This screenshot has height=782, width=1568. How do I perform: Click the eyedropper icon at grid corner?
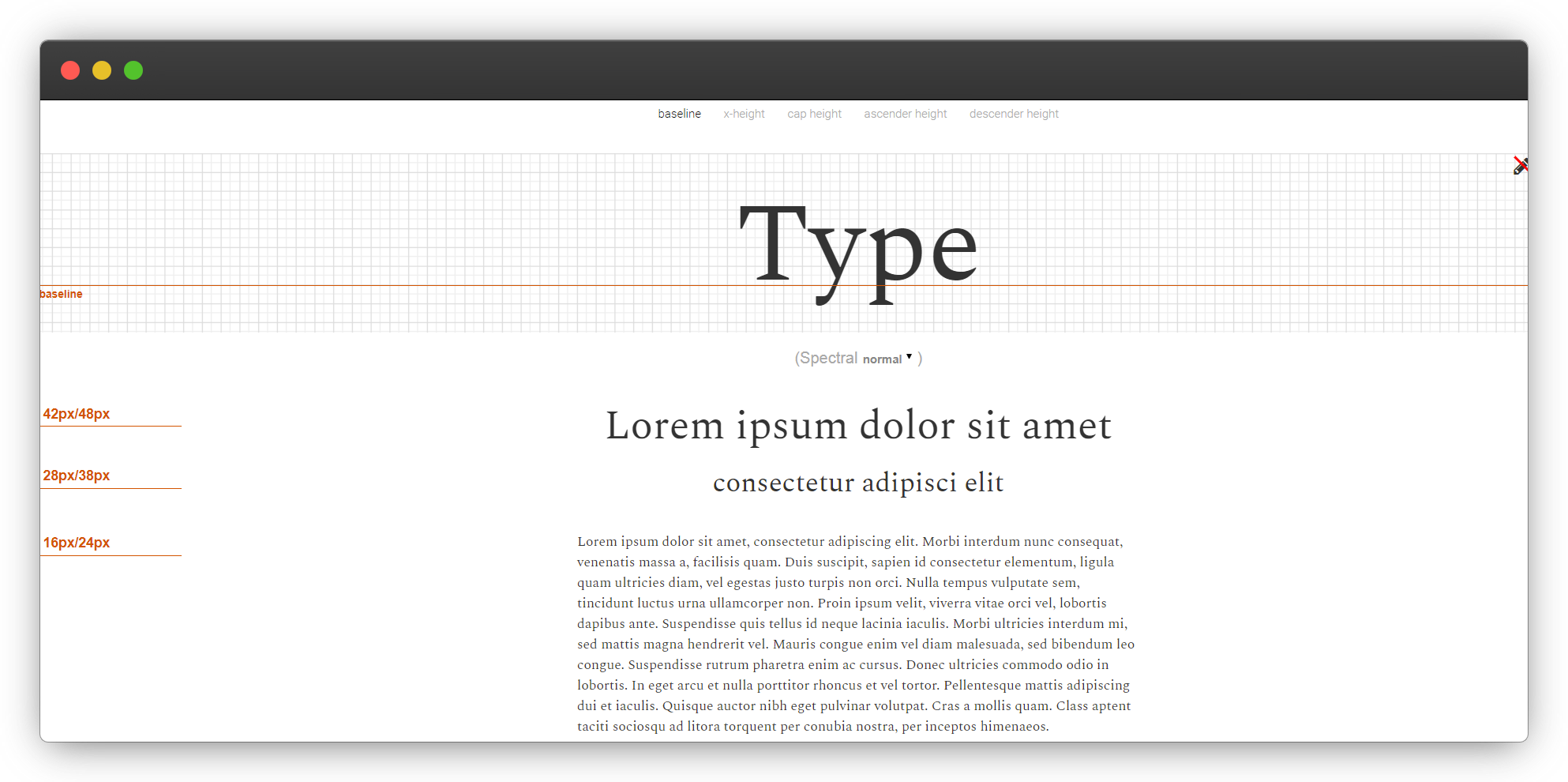1520,166
